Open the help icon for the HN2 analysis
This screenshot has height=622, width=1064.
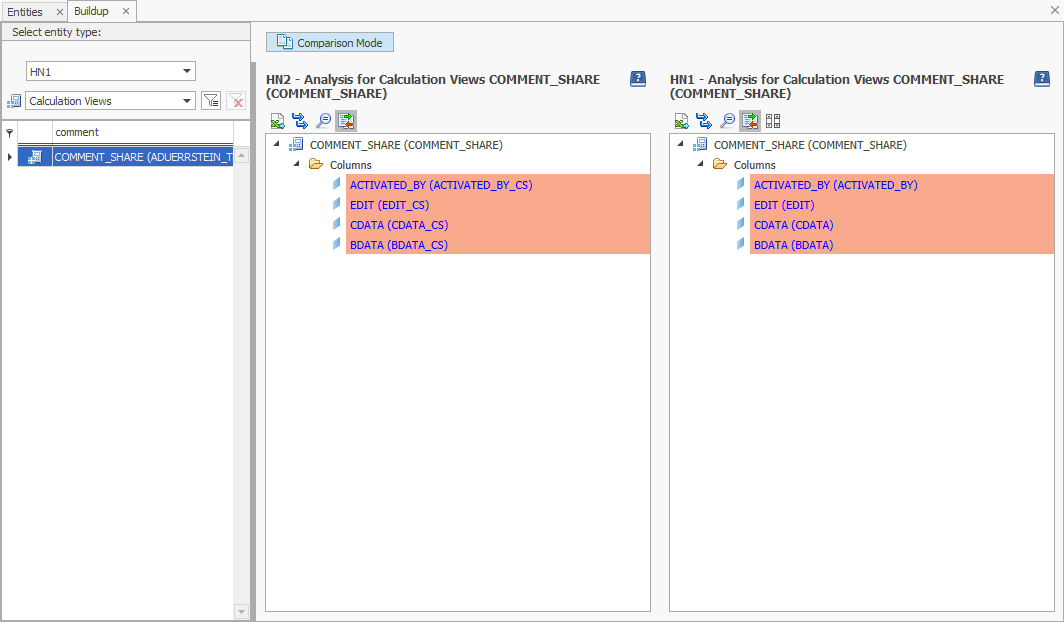pyautogui.click(x=637, y=79)
